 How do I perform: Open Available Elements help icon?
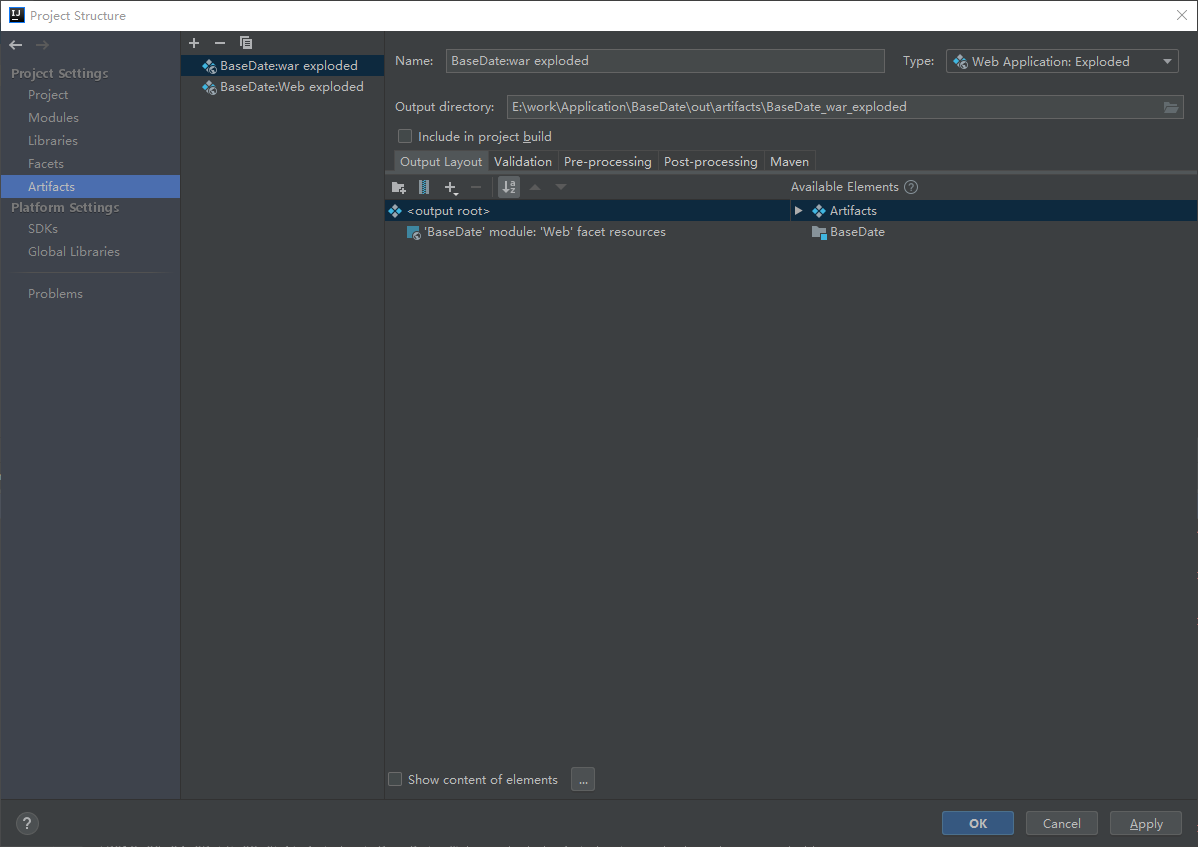911,187
